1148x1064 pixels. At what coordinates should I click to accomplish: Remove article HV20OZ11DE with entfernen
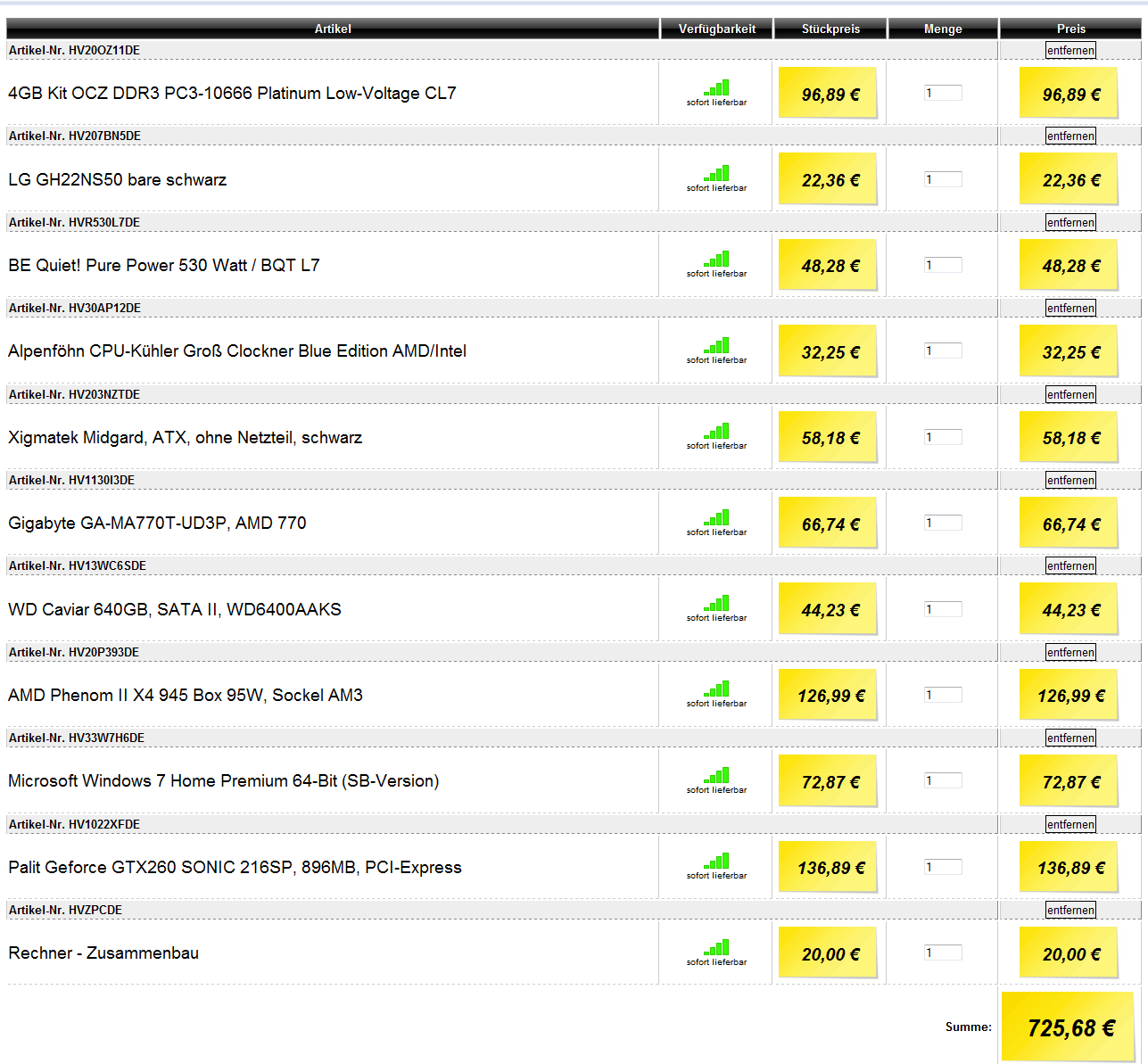pyautogui.click(x=1070, y=50)
